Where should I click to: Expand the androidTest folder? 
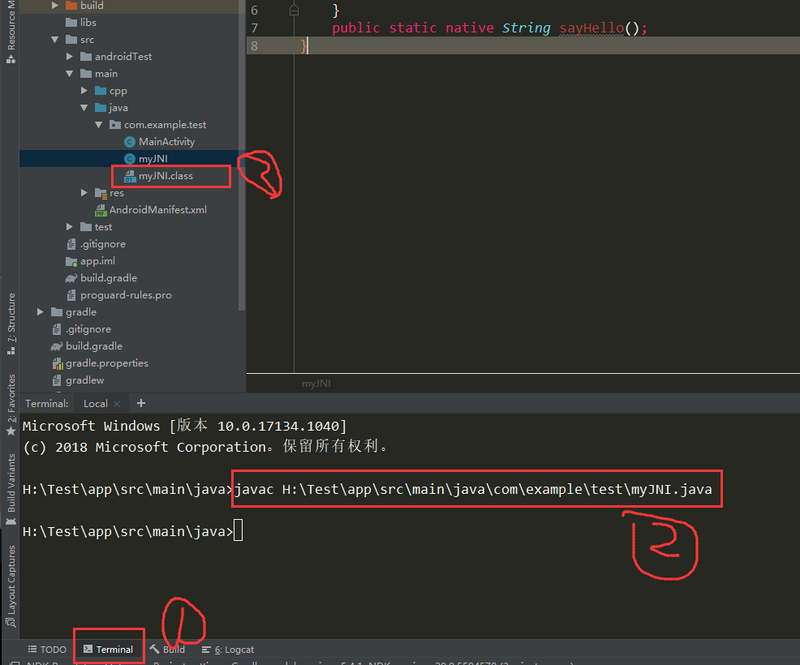pos(69,57)
